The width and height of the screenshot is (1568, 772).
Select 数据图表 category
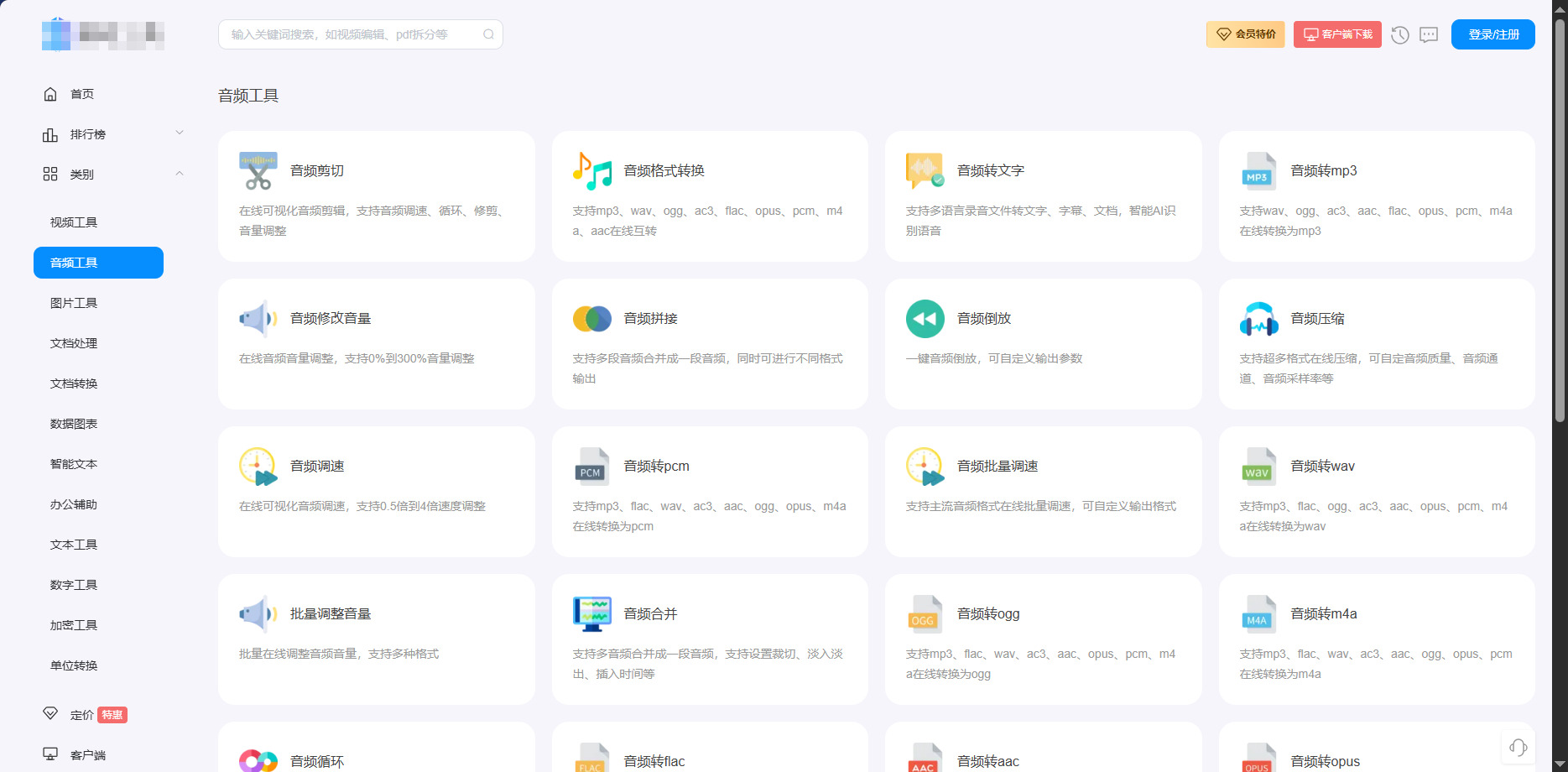point(74,424)
